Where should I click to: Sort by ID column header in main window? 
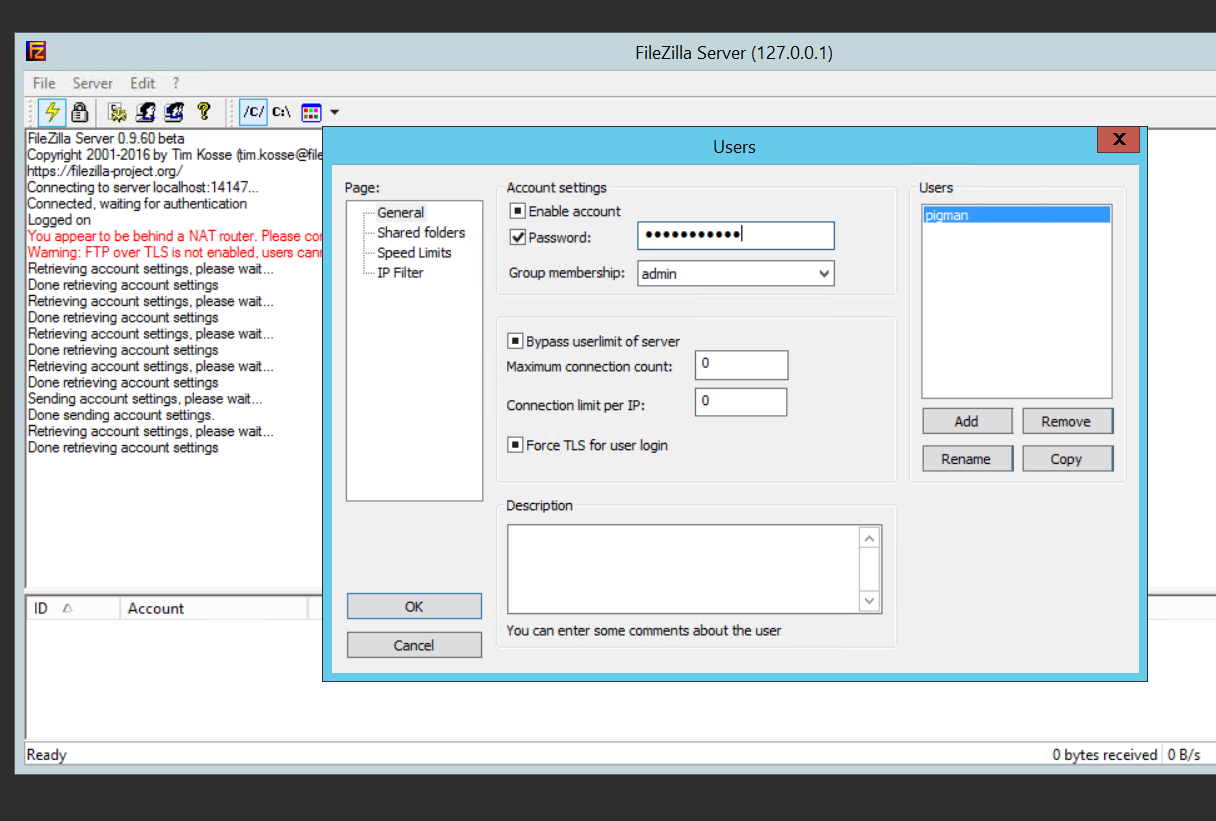click(x=72, y=608)
